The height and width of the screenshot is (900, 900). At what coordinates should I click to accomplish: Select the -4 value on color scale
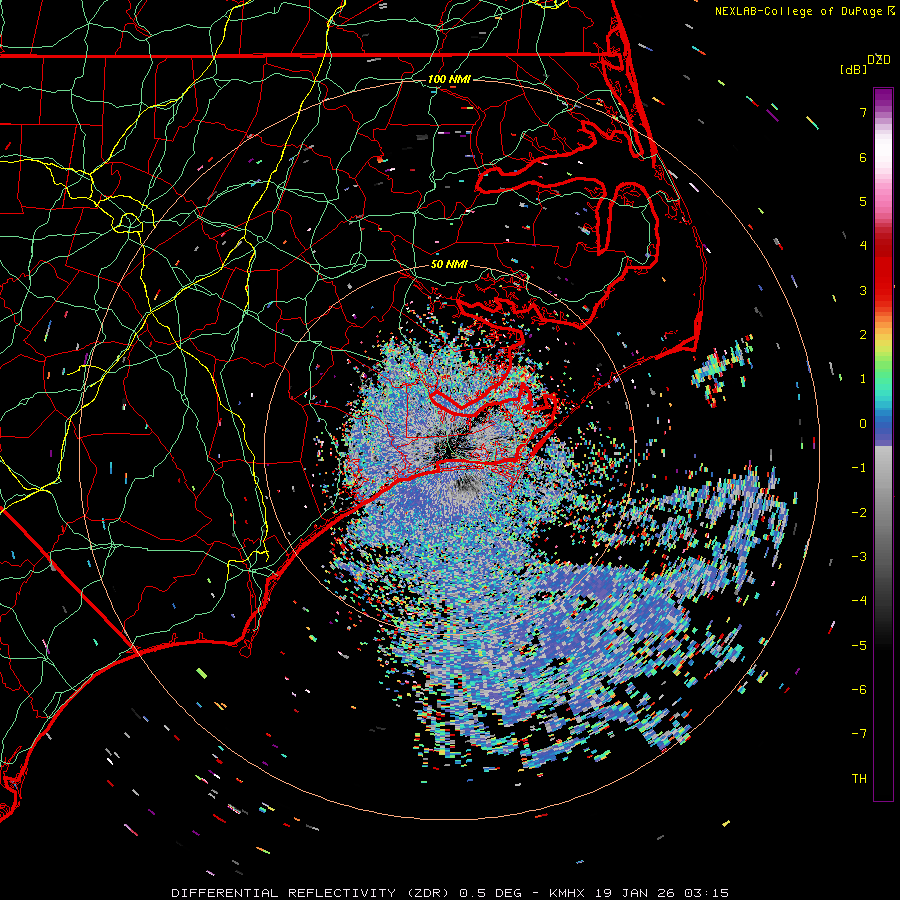(859, 601)
